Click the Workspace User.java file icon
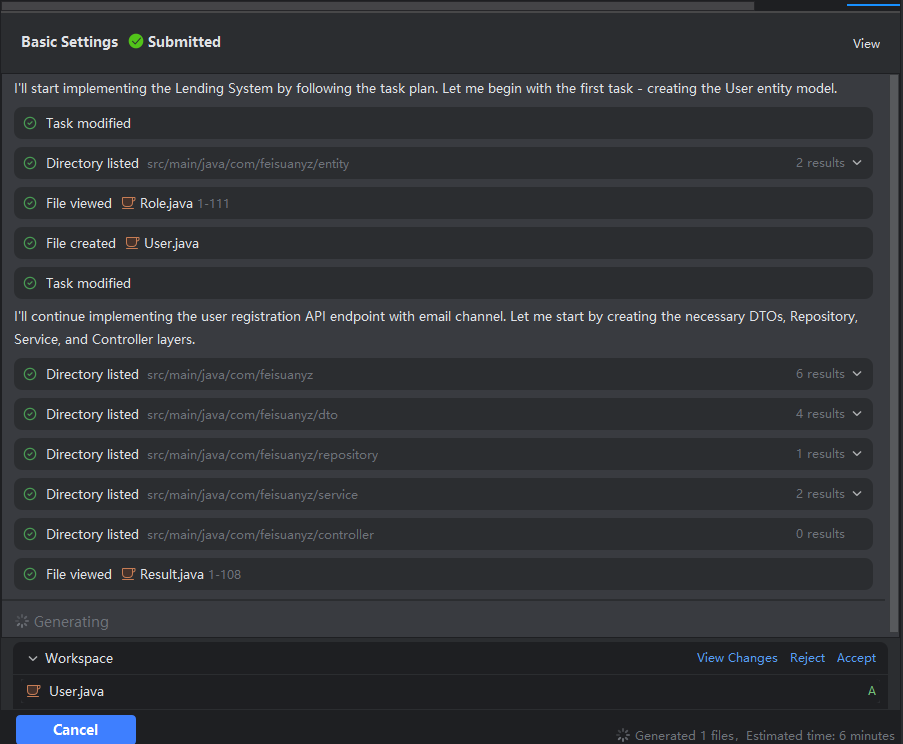Screen dimensions: 903x744 tap(33, 691)
